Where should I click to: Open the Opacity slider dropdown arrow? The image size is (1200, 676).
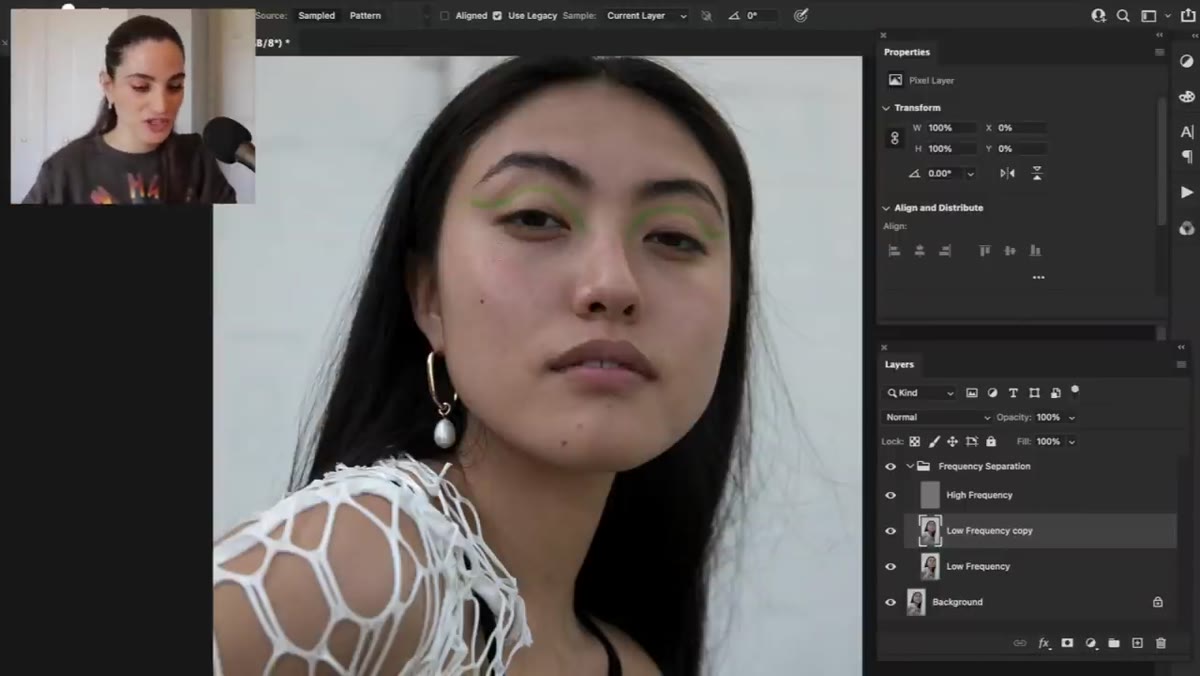pos(1072,418)
